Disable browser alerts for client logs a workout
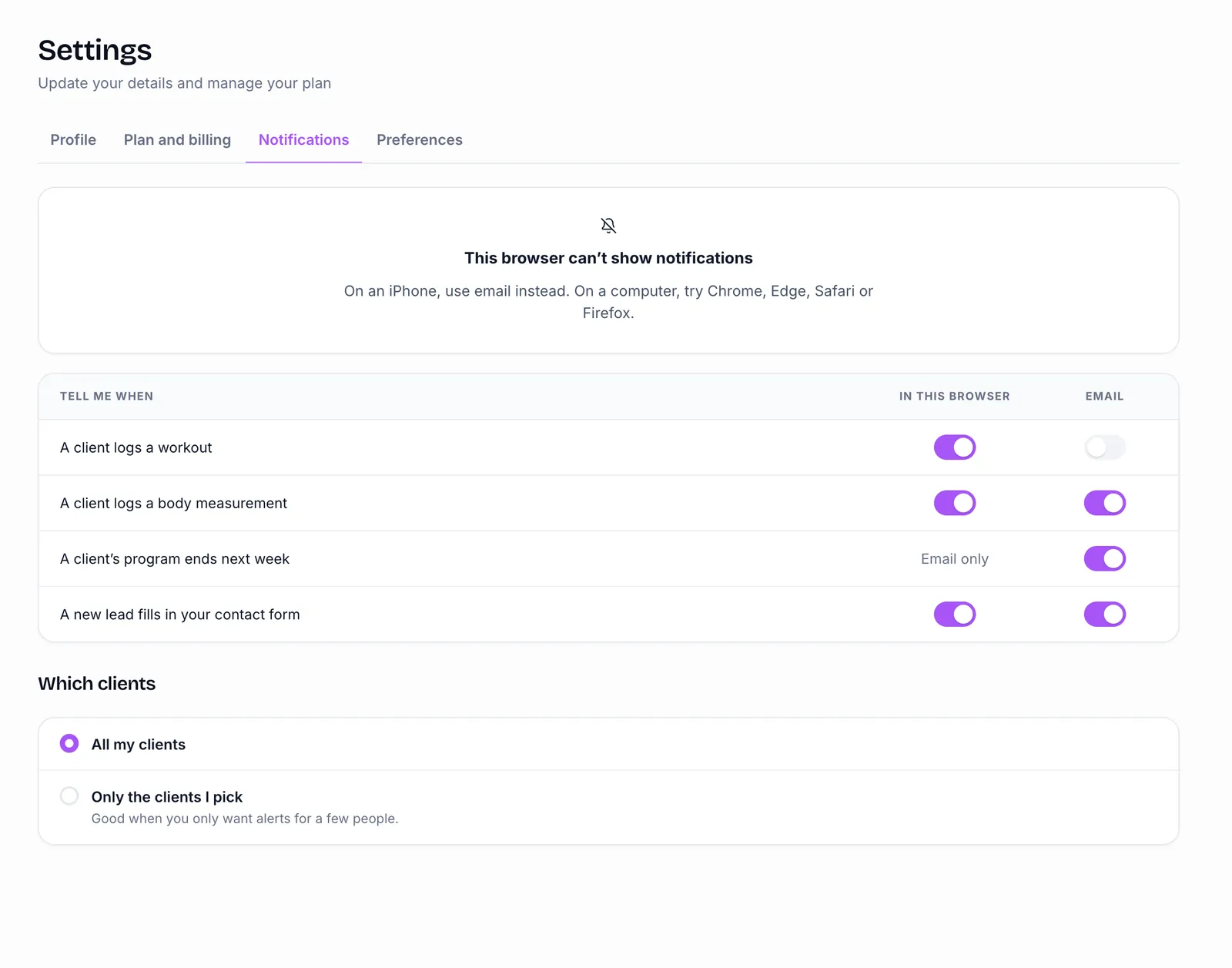The image size is (1232, 968). click(955, 447)
